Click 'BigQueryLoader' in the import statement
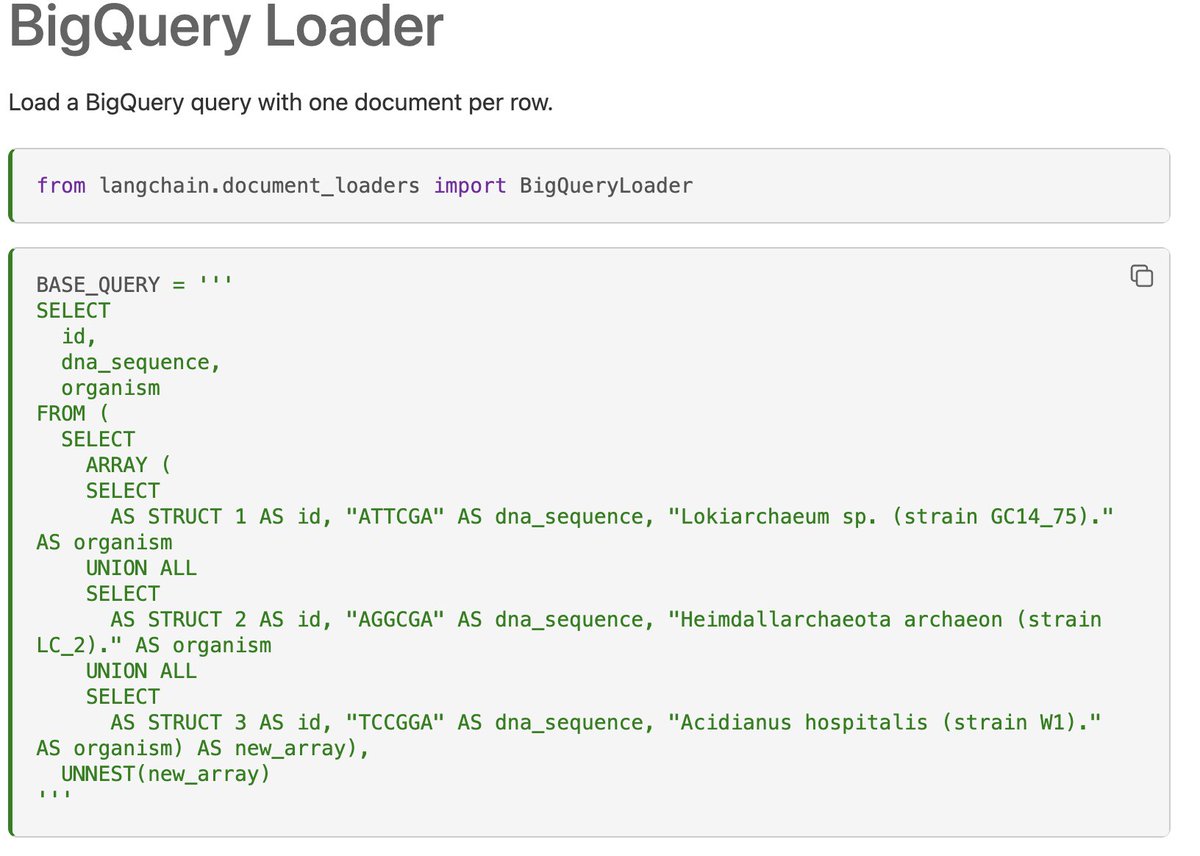Viewport: 1200px width, 856px height. pyautogui.click(x=606, y=186)
